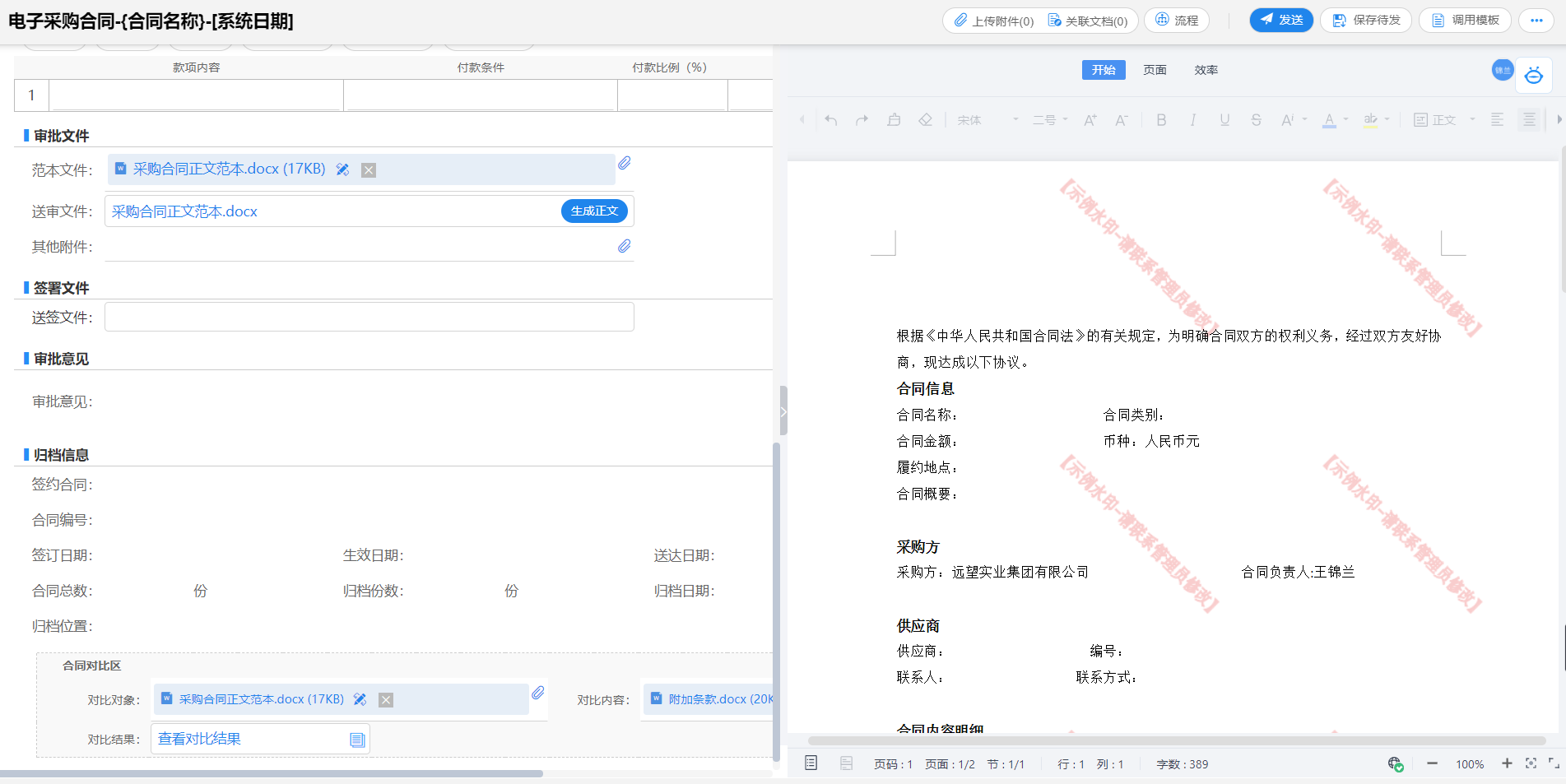Enter fullscreen with the expand icon
This screenshot has height=784, width=1566.
pos(1554,763)
